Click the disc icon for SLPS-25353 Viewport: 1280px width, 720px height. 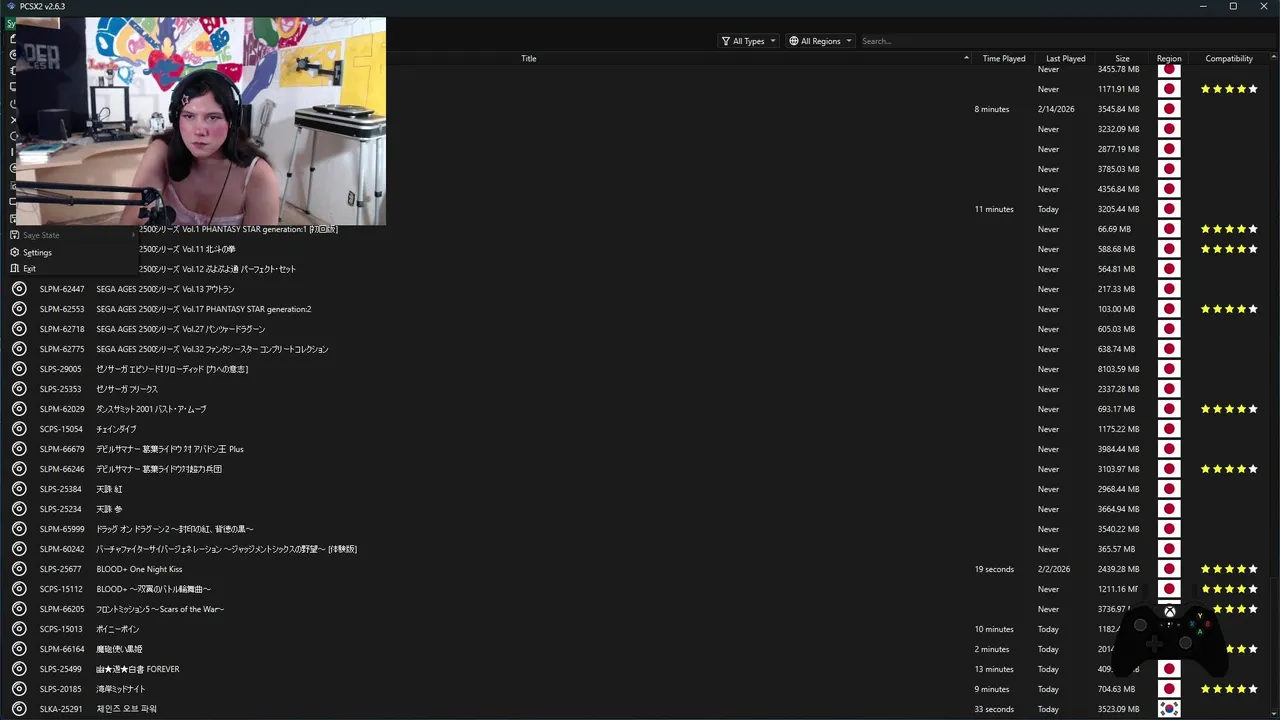(x=19, y=389)
